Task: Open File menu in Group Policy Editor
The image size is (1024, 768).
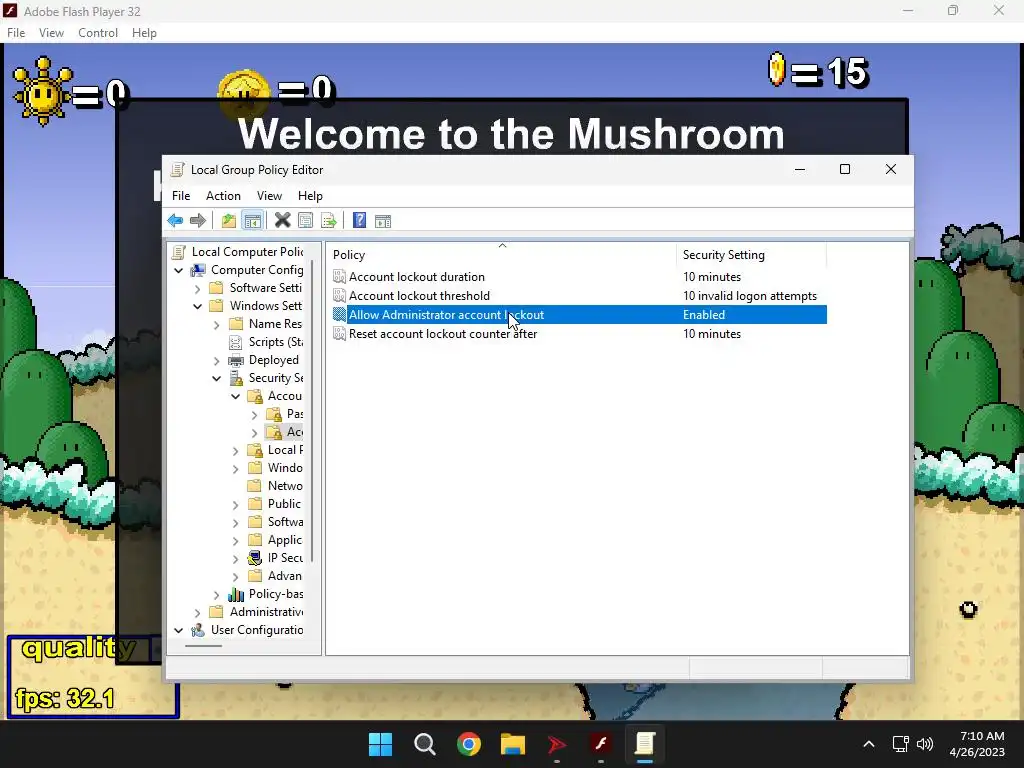Action: coord(181,196)
